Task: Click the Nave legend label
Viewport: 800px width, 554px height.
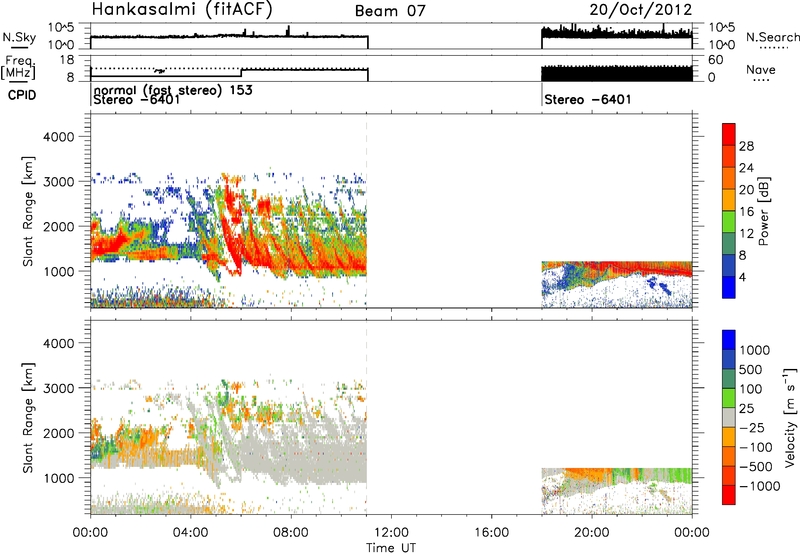Action: tap(761, 70)
